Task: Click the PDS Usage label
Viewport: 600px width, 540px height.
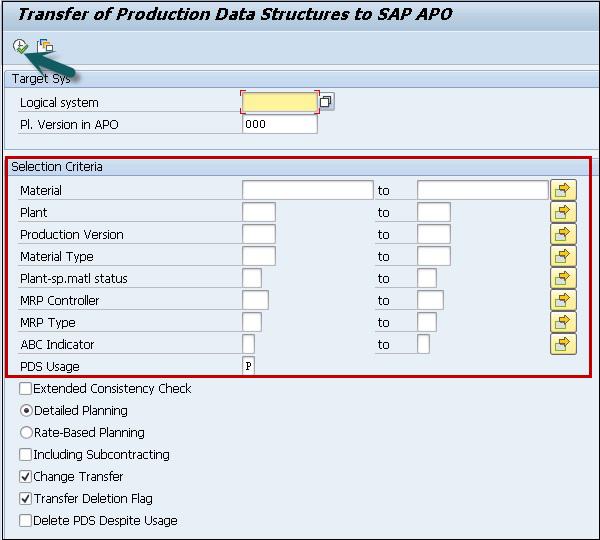Action: [50, 367]
